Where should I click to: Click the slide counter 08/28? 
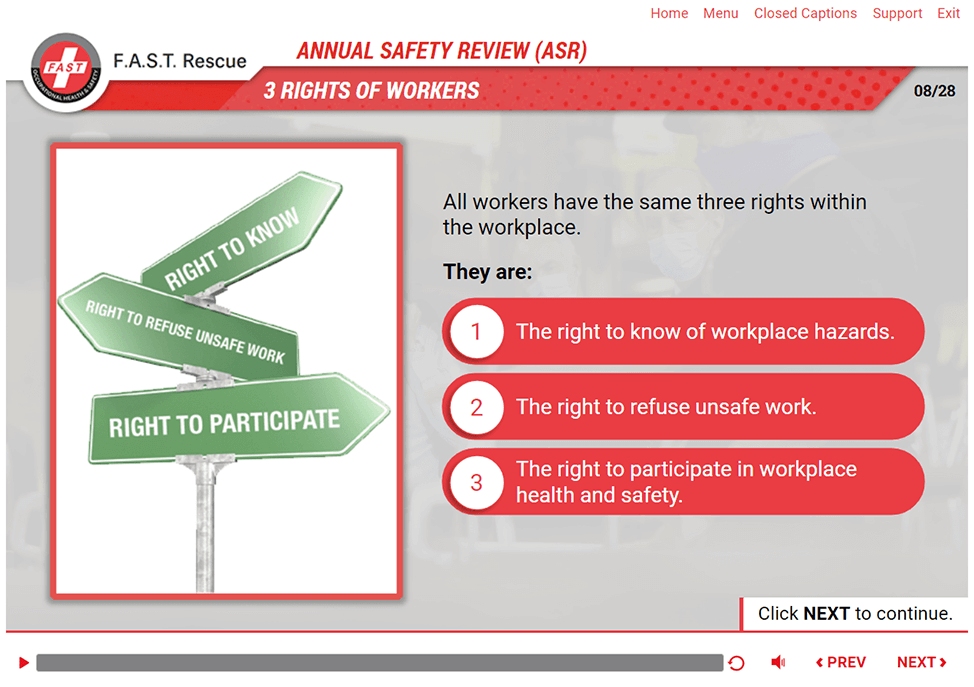coord(934,91)
